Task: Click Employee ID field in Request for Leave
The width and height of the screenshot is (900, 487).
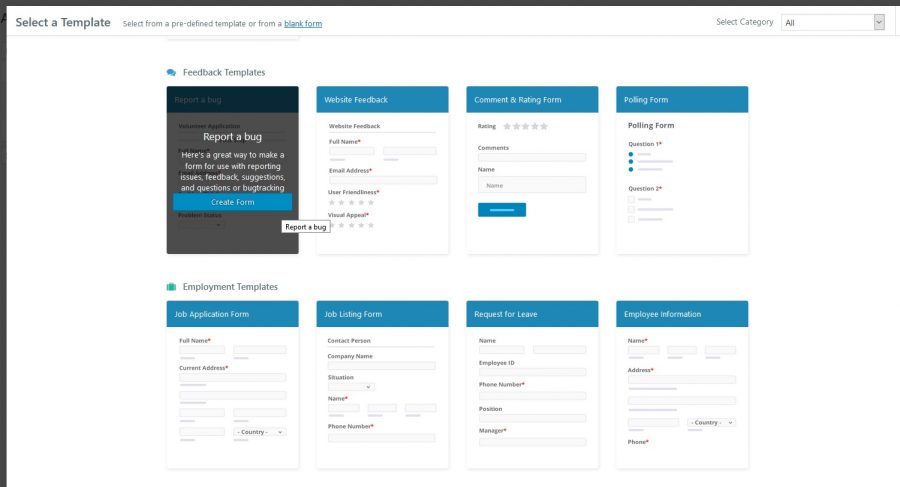Action: (x=533, y=372)
